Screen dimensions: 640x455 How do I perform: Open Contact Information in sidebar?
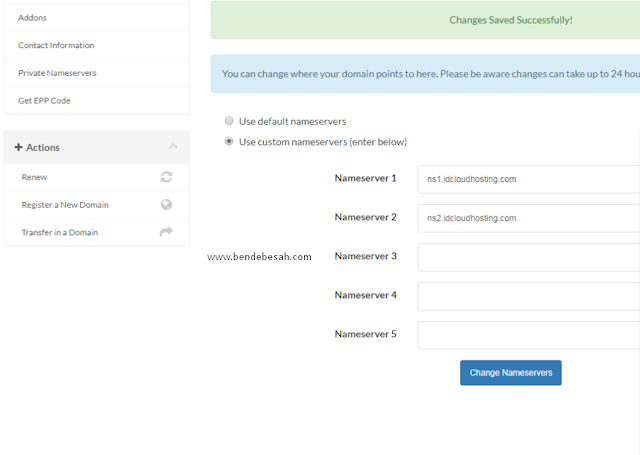tap(96, 45)
